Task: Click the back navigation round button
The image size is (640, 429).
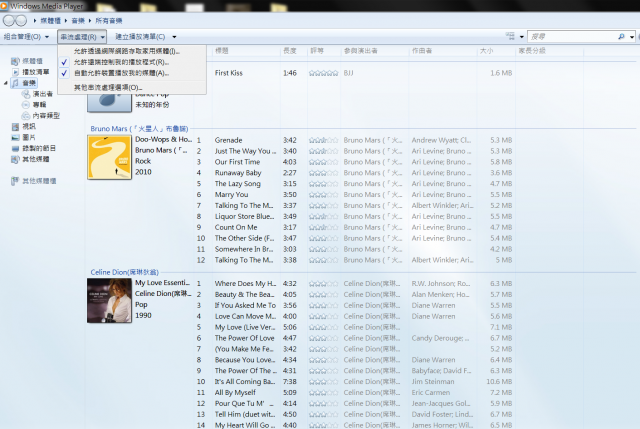Action: [x=9, y=20]
